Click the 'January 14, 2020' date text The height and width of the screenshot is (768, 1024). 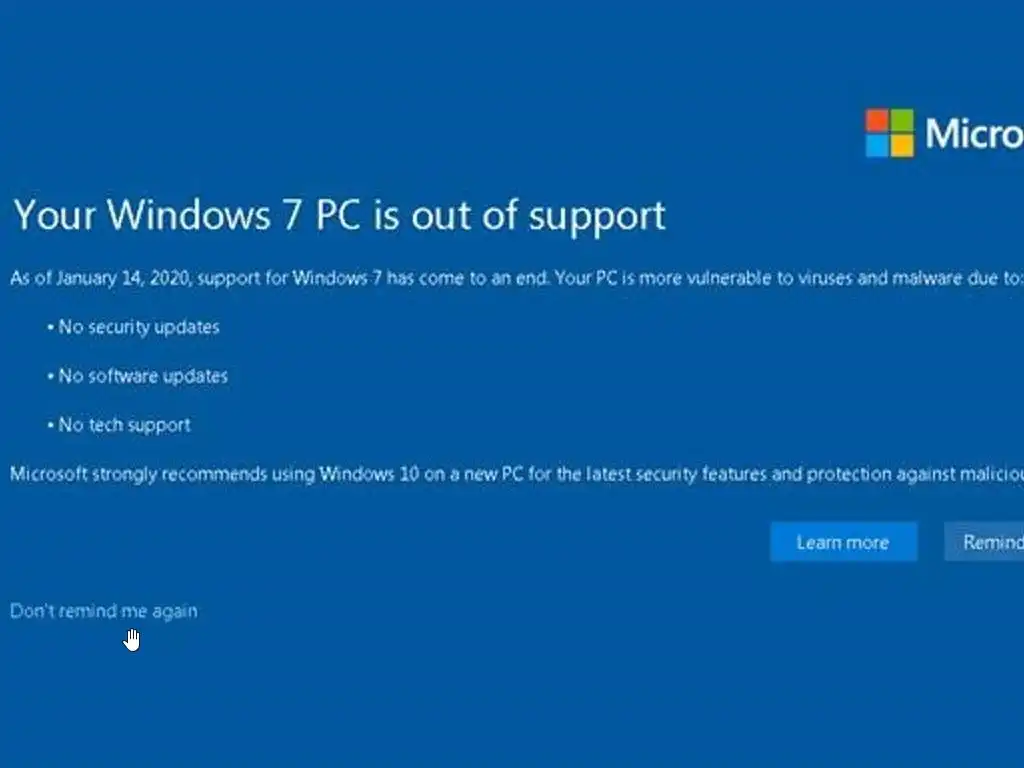[x=123, y=279]
